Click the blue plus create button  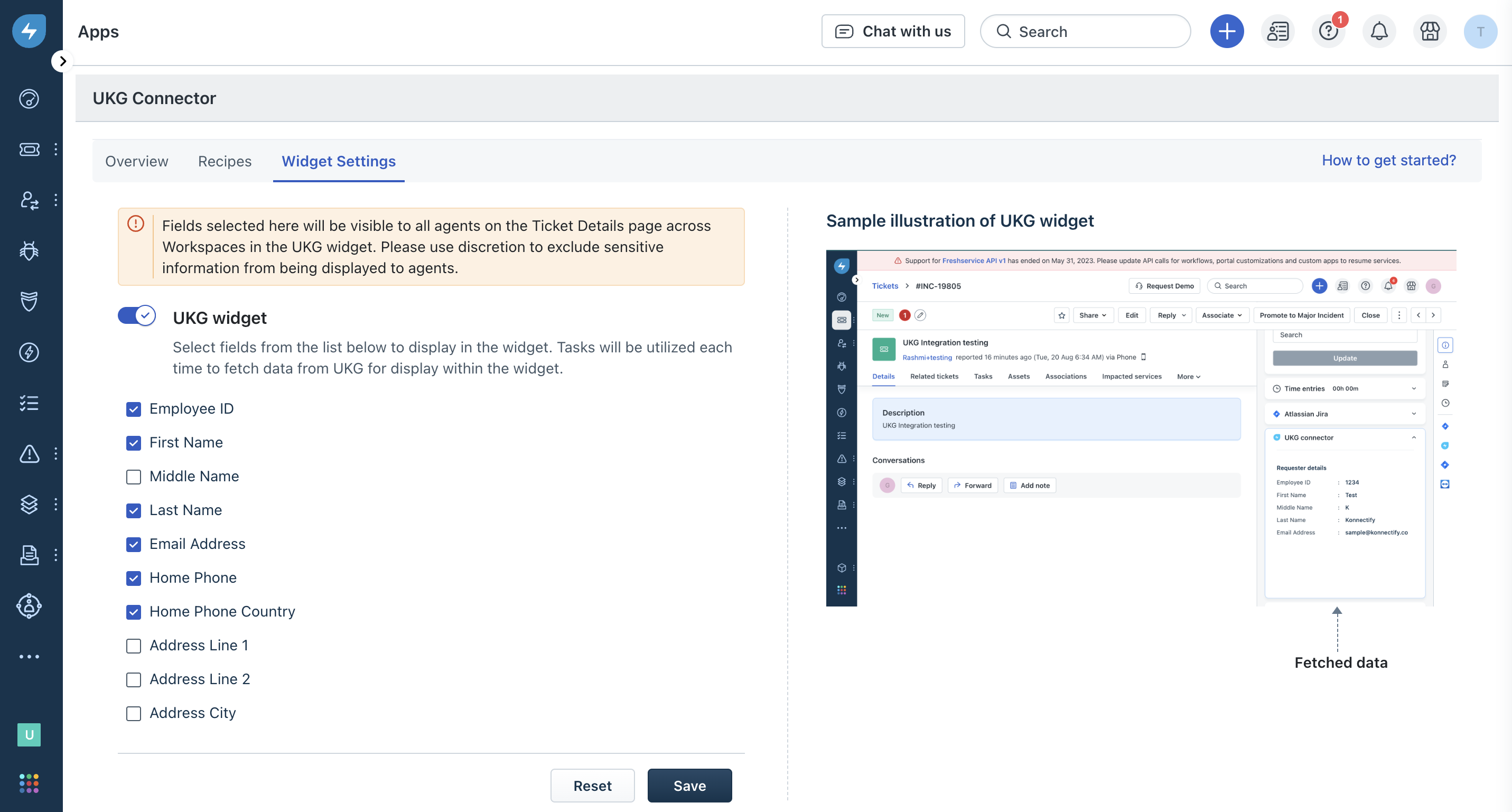(1226, 31)
